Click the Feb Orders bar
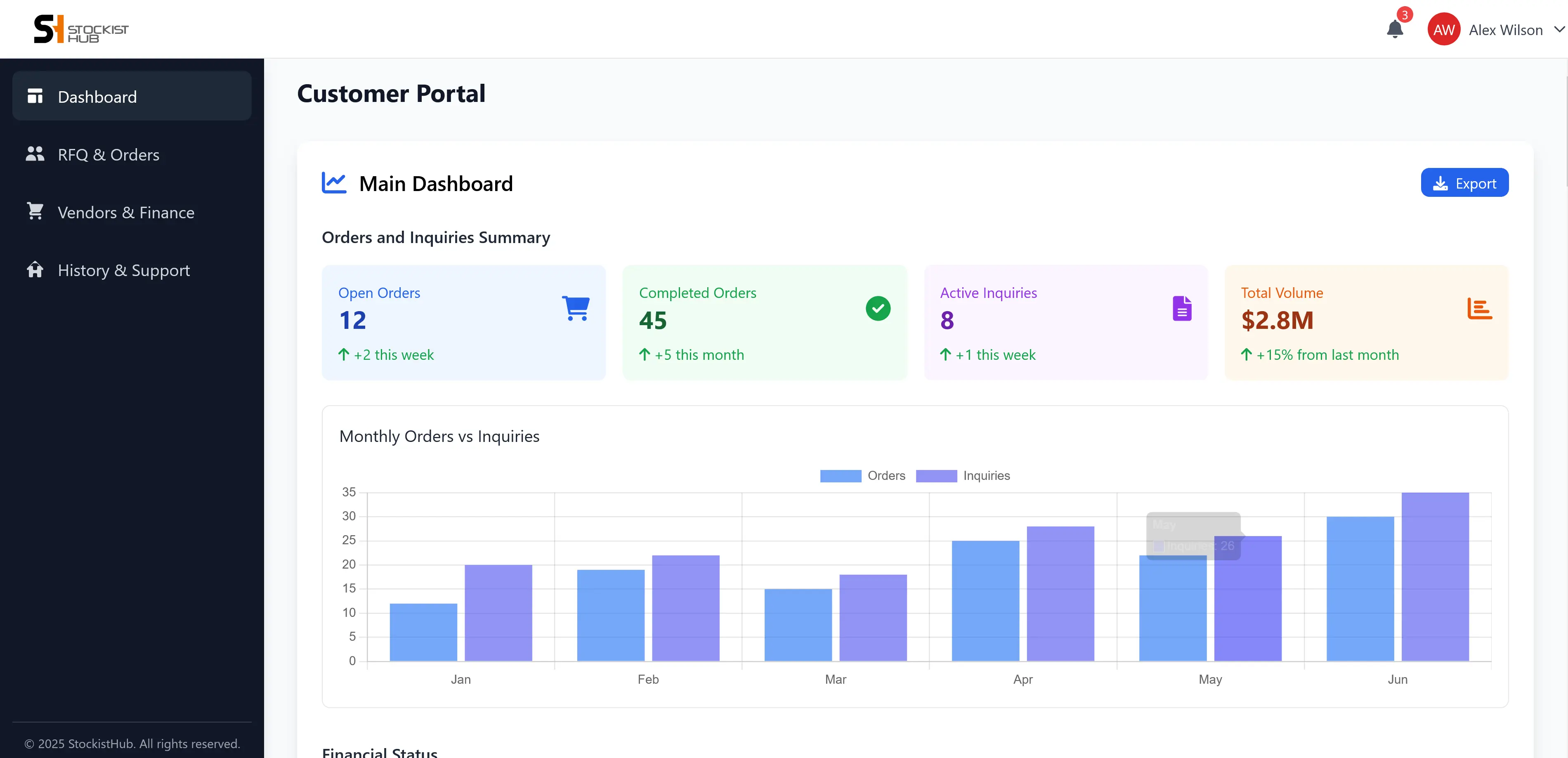This screenshot has width=1568, height=758. coord(611,615)
